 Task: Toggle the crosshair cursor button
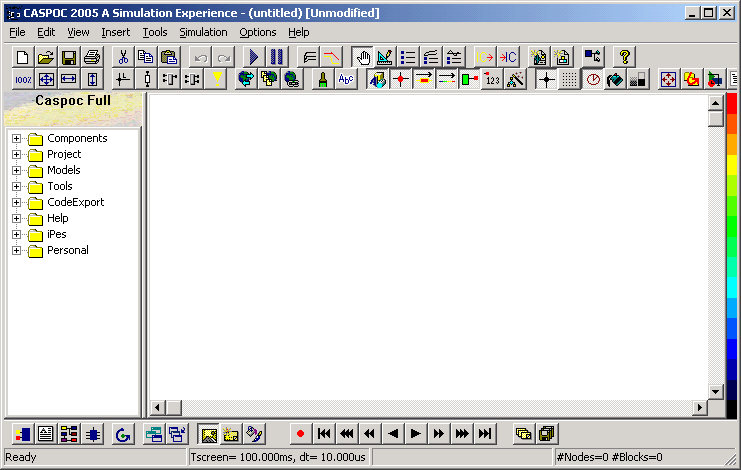point(547,79)
